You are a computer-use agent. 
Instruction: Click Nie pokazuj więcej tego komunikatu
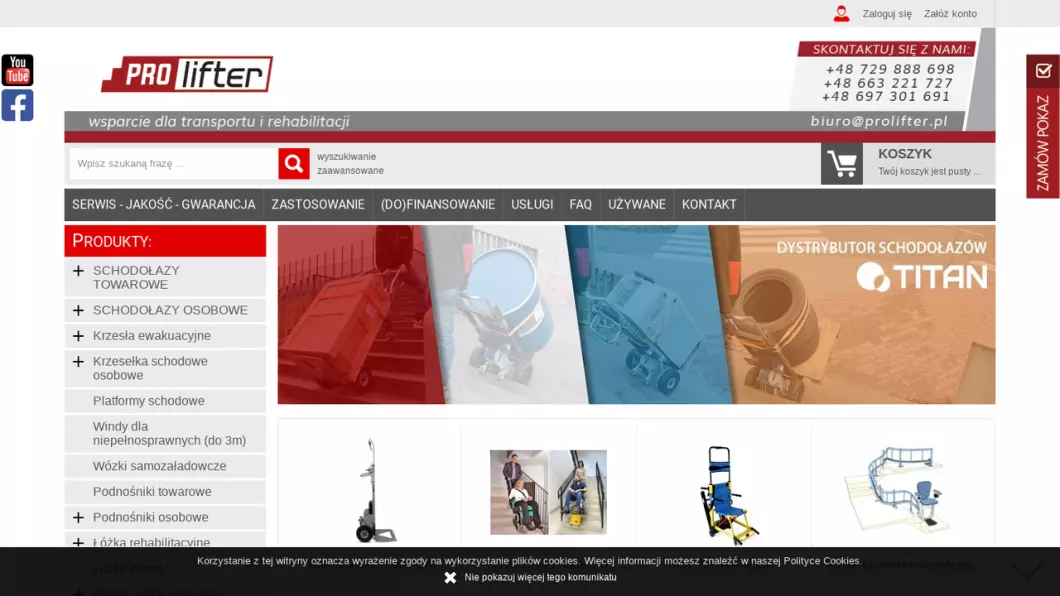(x=540, y=578)
